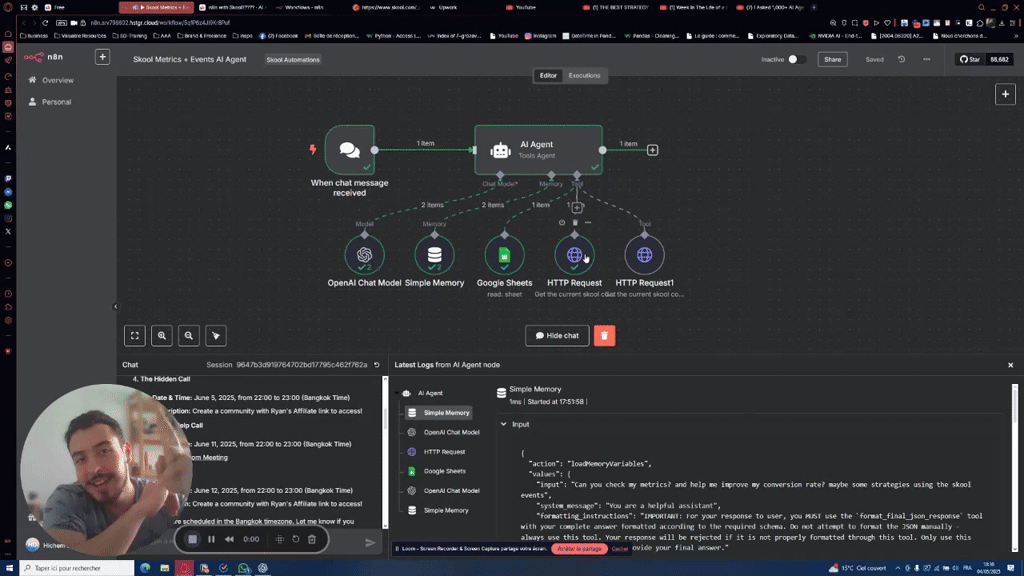Switch to the Editor tab
Viewport: 1024px width, 576px height.
tap(548, 76)
